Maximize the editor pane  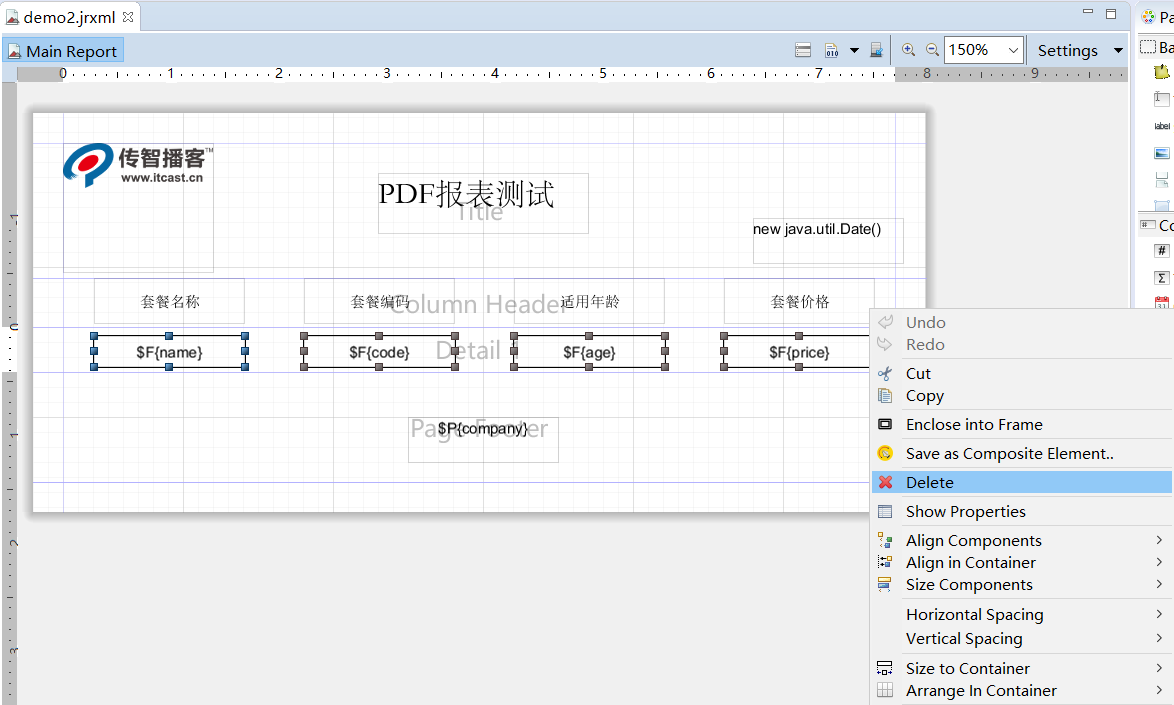pos(1111,13)
